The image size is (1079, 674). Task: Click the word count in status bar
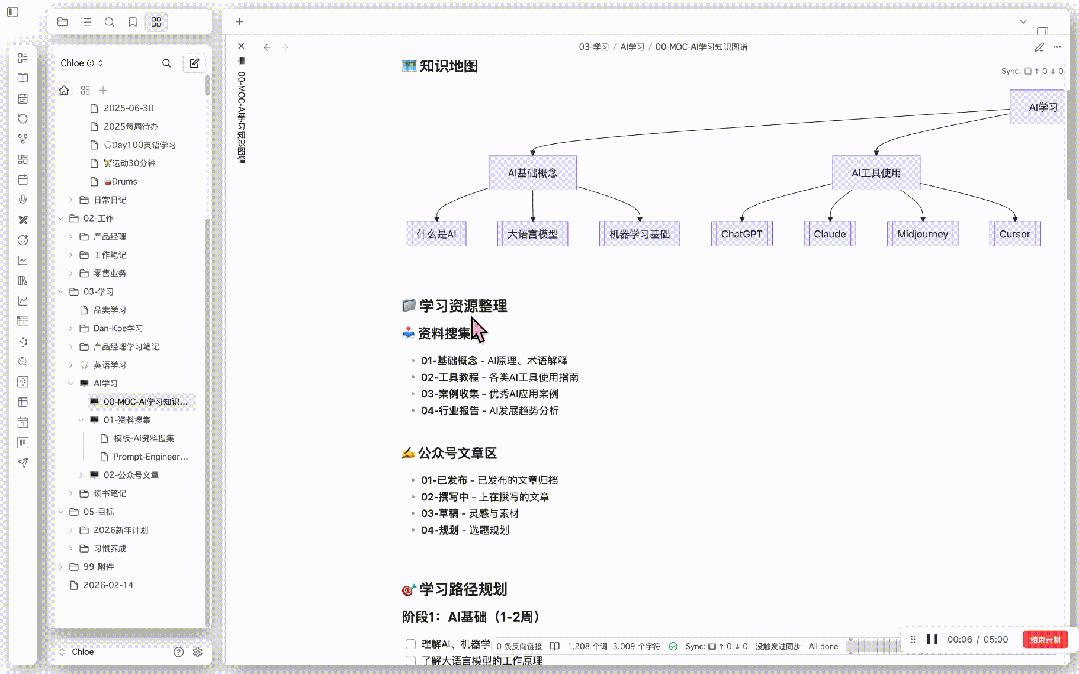pos(588,646)
